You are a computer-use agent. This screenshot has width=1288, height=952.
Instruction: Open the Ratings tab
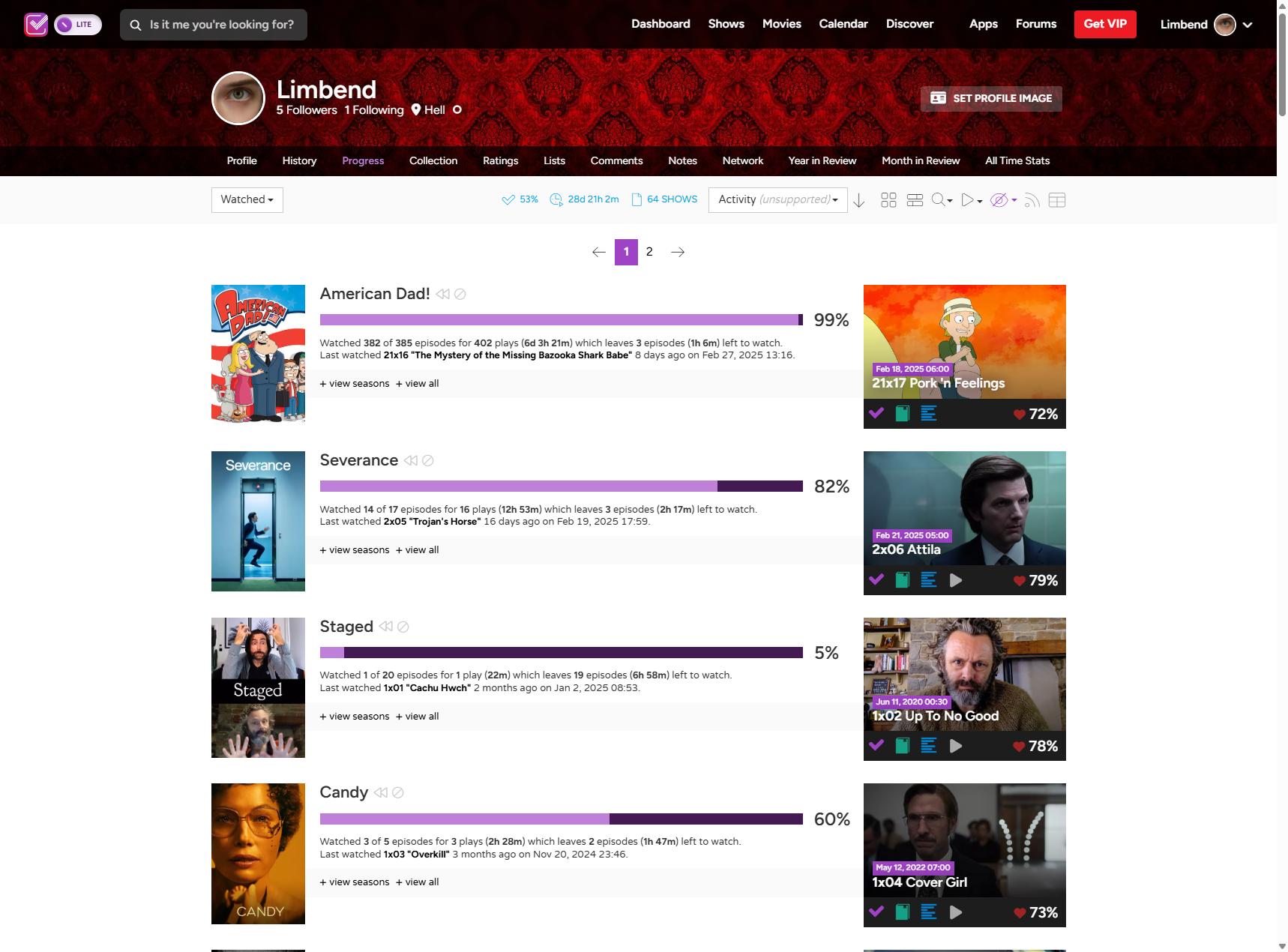point(501,161)
